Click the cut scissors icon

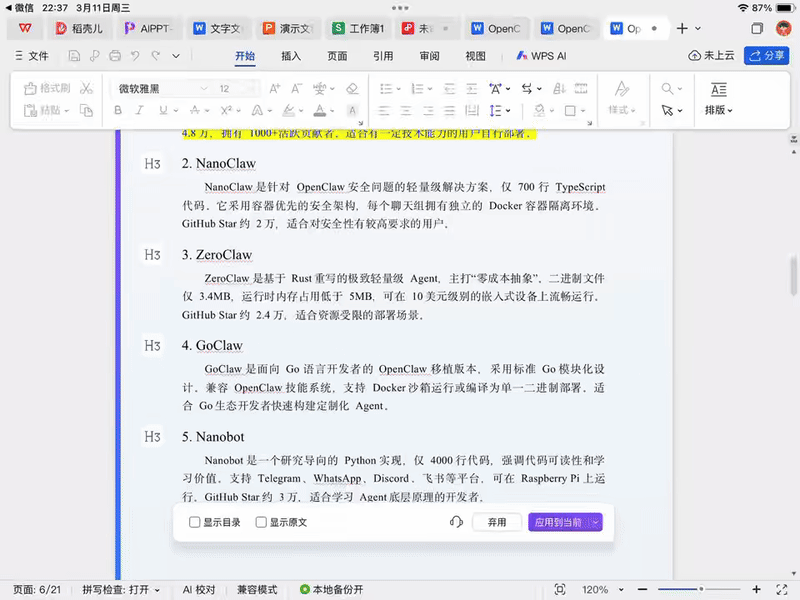86,88
